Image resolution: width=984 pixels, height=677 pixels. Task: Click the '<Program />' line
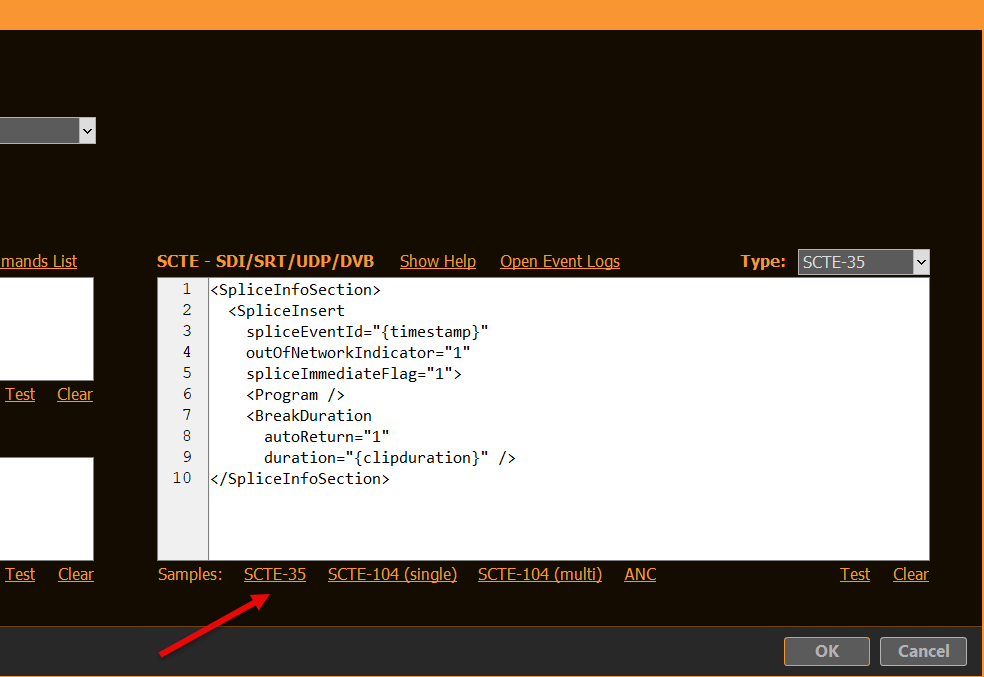(x=295, y=395)
